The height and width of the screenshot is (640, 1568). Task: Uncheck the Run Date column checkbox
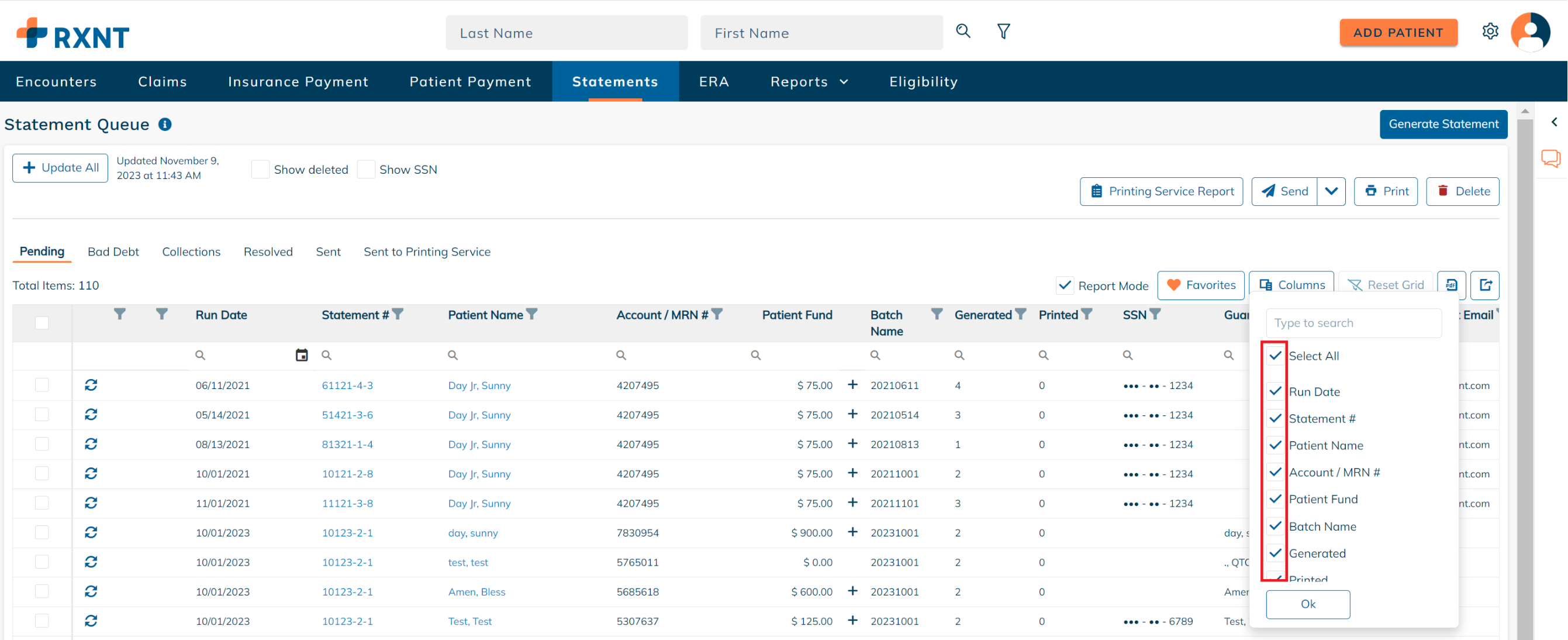tap(1275, 391)
